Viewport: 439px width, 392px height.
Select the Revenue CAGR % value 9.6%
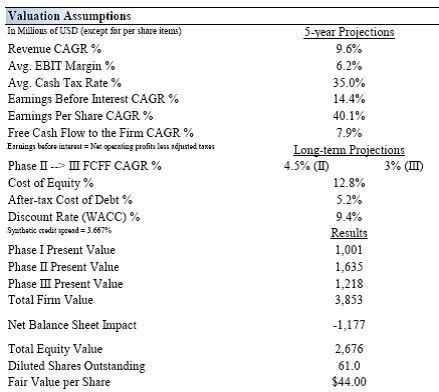tap(349, 49)
